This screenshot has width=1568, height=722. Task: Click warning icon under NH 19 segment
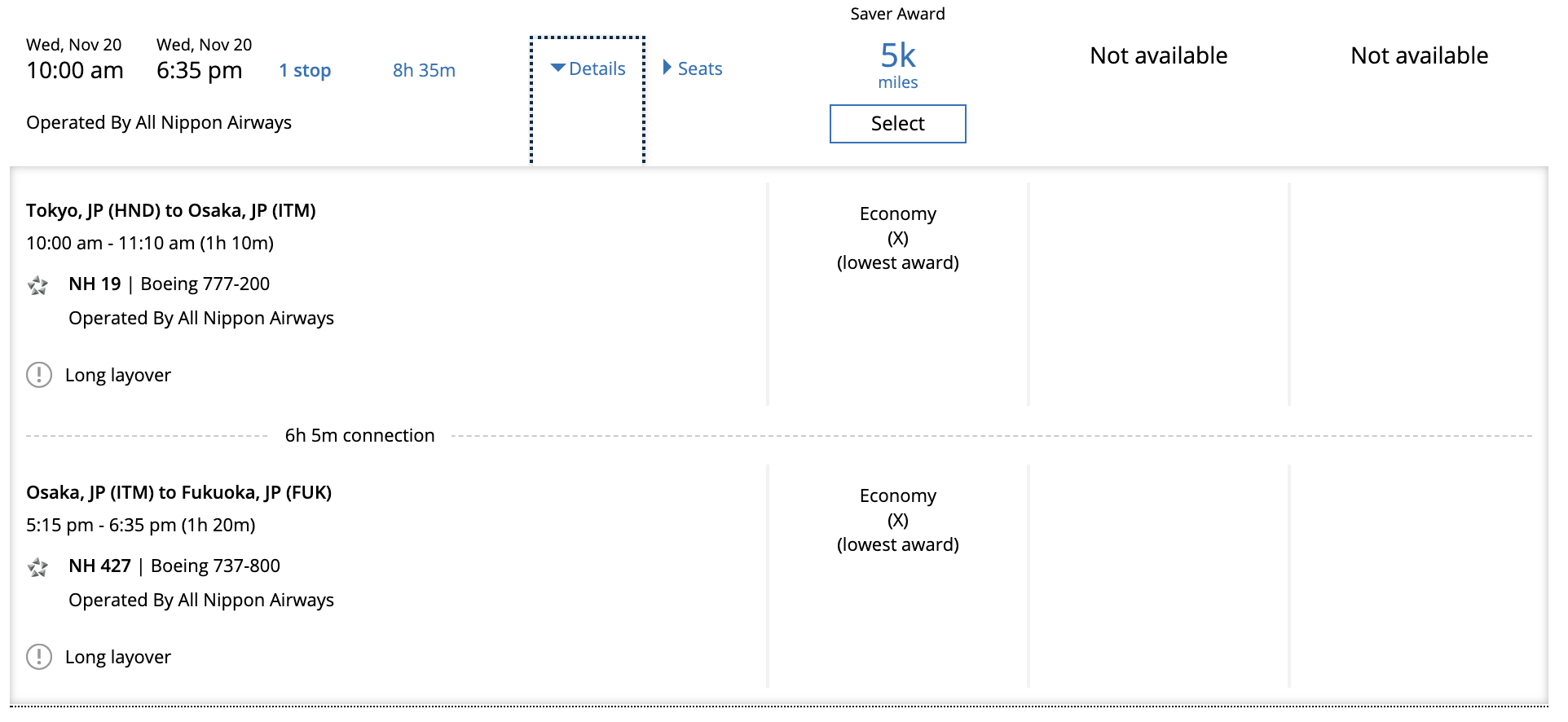pyautogui.click(x=39, y=375)
